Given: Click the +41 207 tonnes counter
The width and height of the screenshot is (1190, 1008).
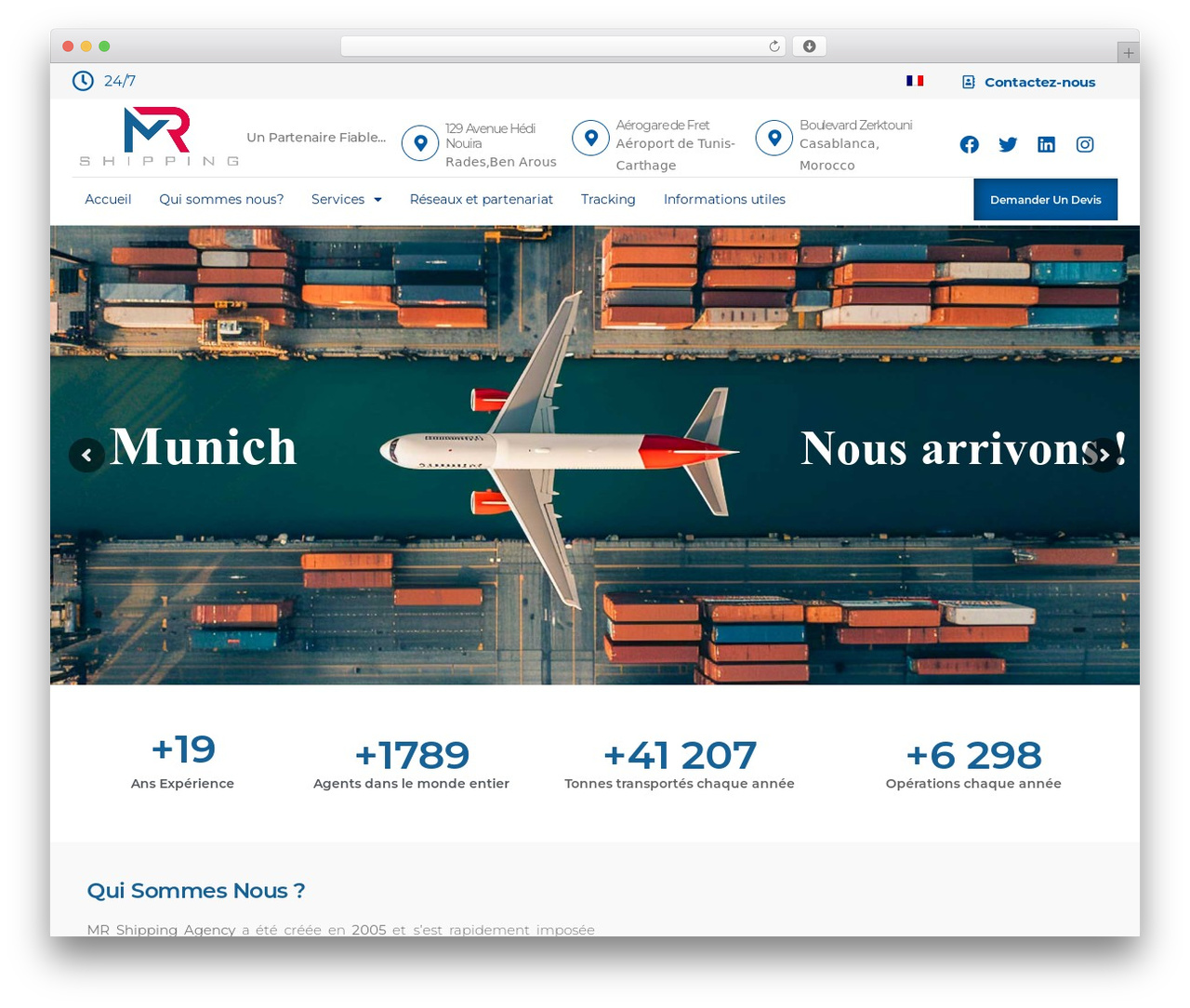Looking at the screenshot, I should [680, 764].
